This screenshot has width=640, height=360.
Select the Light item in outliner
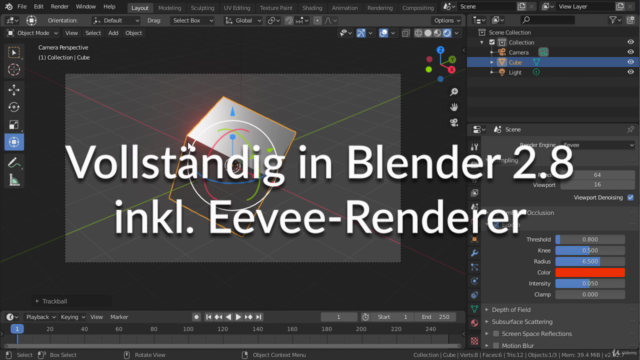[515, 72]
